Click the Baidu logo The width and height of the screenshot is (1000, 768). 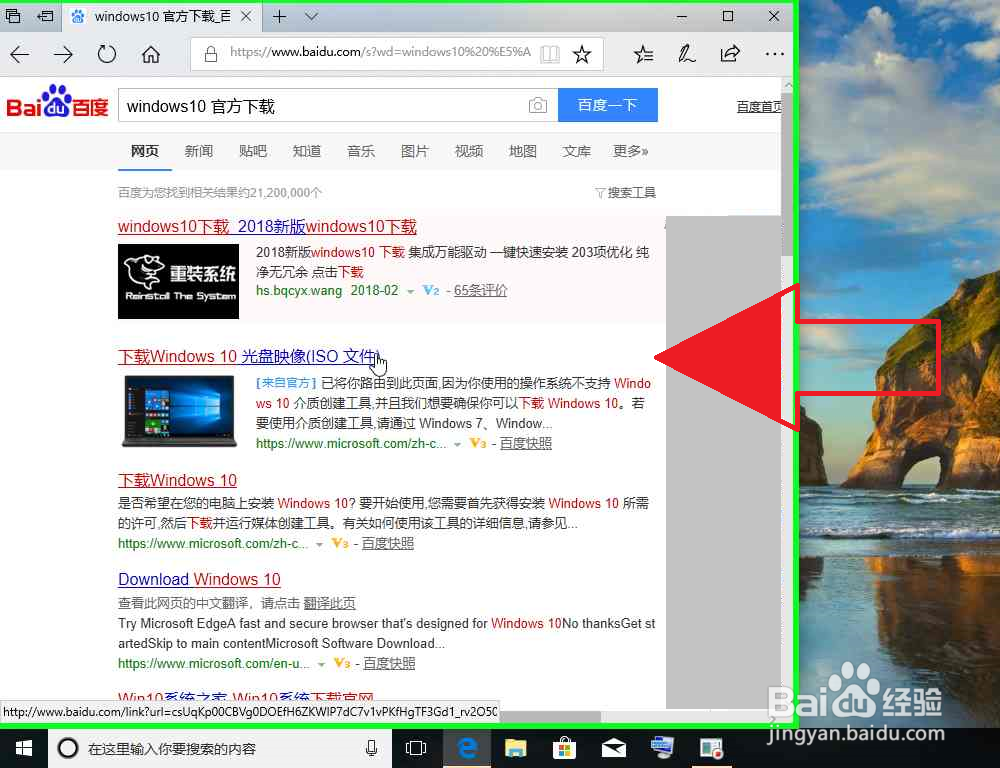coord(57,102)
